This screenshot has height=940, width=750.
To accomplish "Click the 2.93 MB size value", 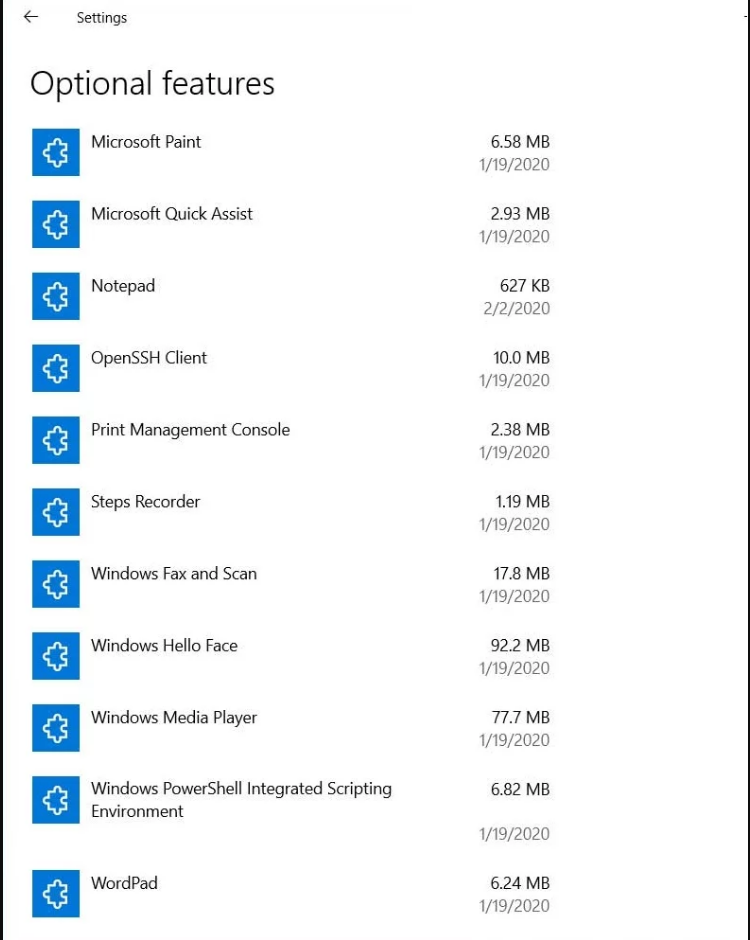I will (520, 214).
